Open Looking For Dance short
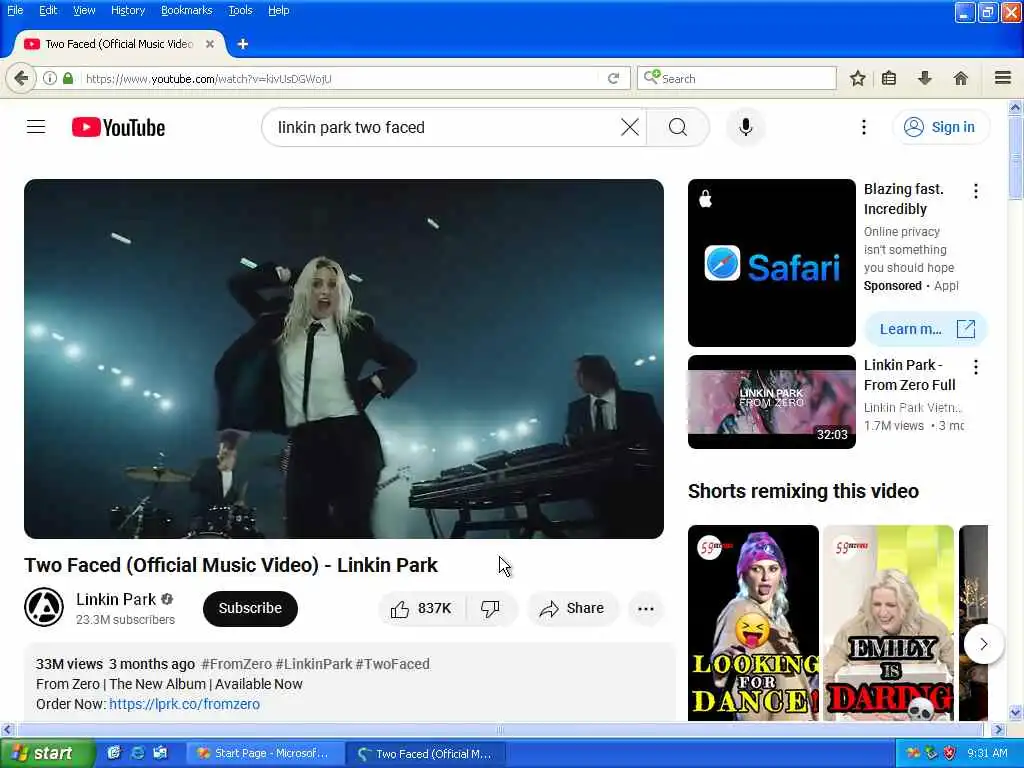Screen dimensions: 1024x768 click(753, 622)
